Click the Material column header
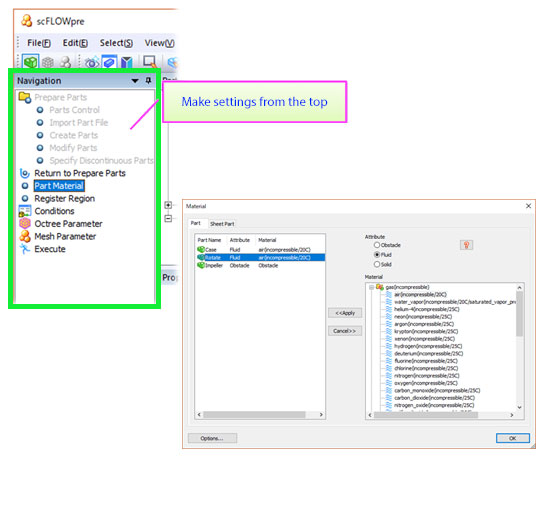The height and width of the screenshot is (514, 540). coord(267,240)
